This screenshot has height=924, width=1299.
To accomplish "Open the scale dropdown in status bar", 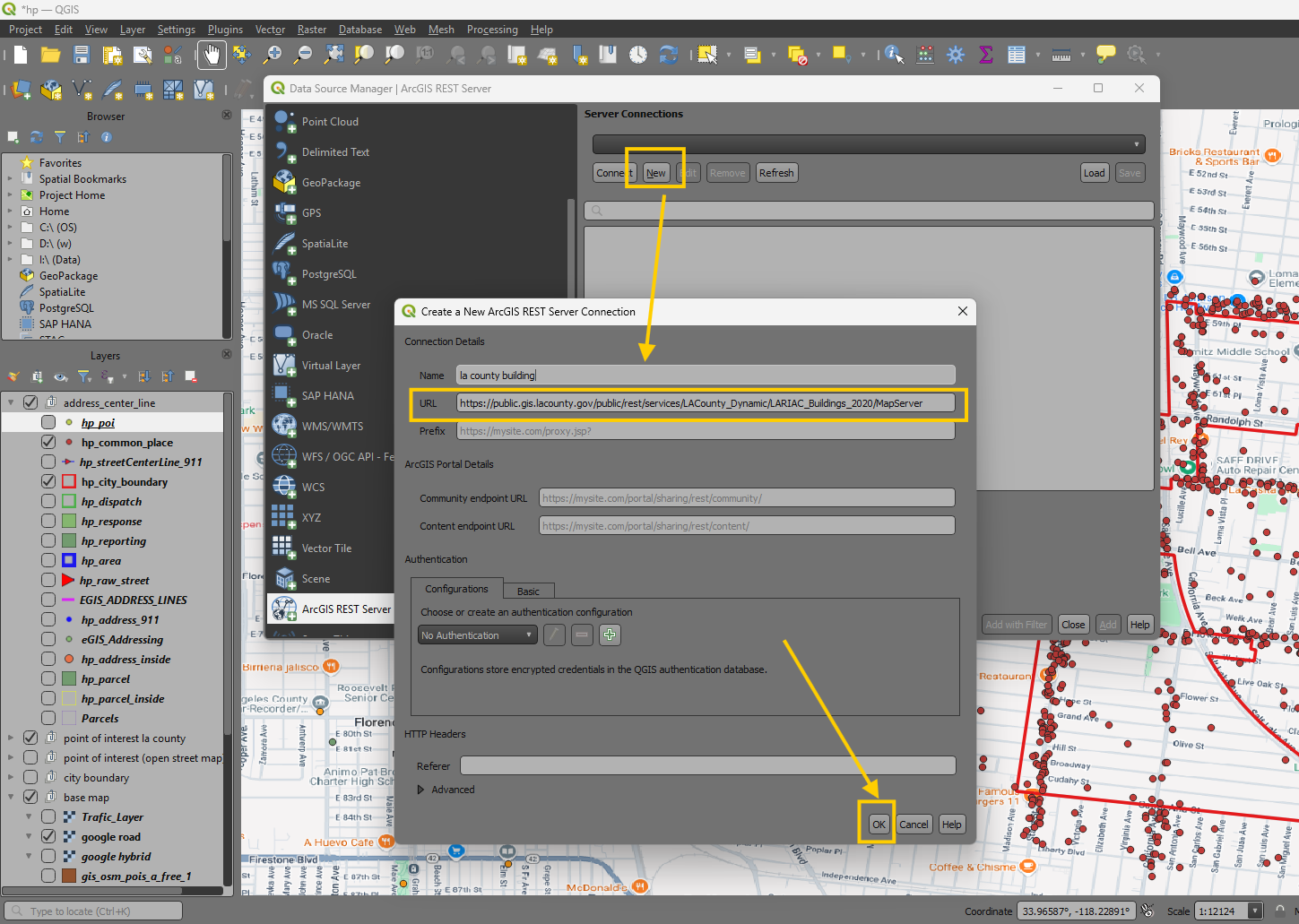I will [1255, 911].
